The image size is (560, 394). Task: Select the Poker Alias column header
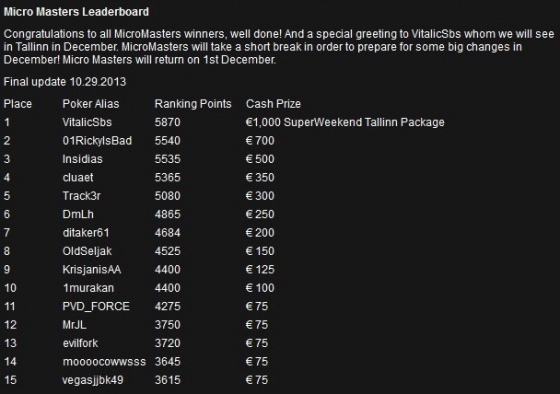[91, 104]
